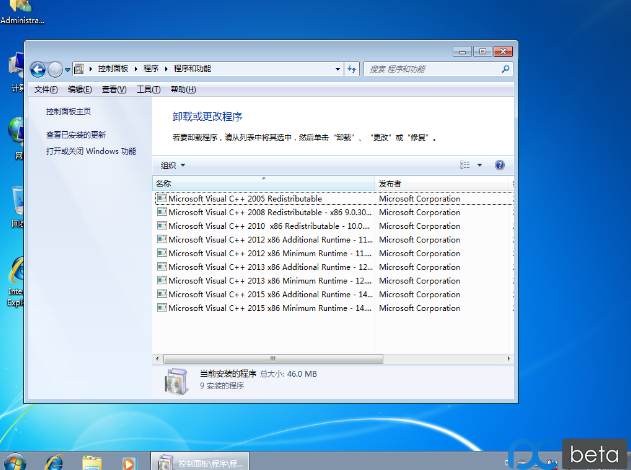Click the forward navigation arrow button

click(x=55, y=70)
